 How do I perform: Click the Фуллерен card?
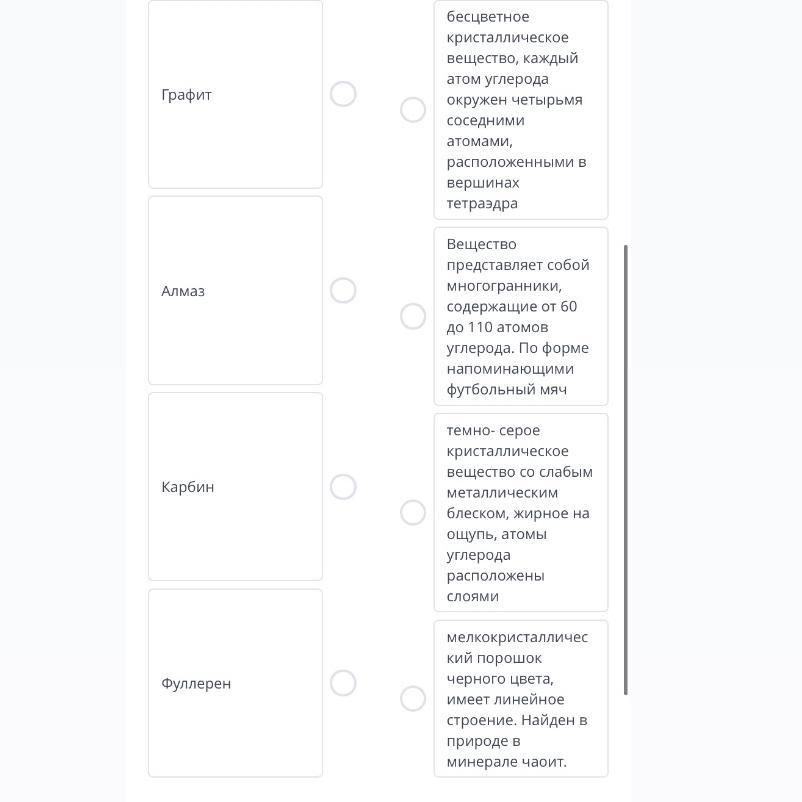pos(235,683)
